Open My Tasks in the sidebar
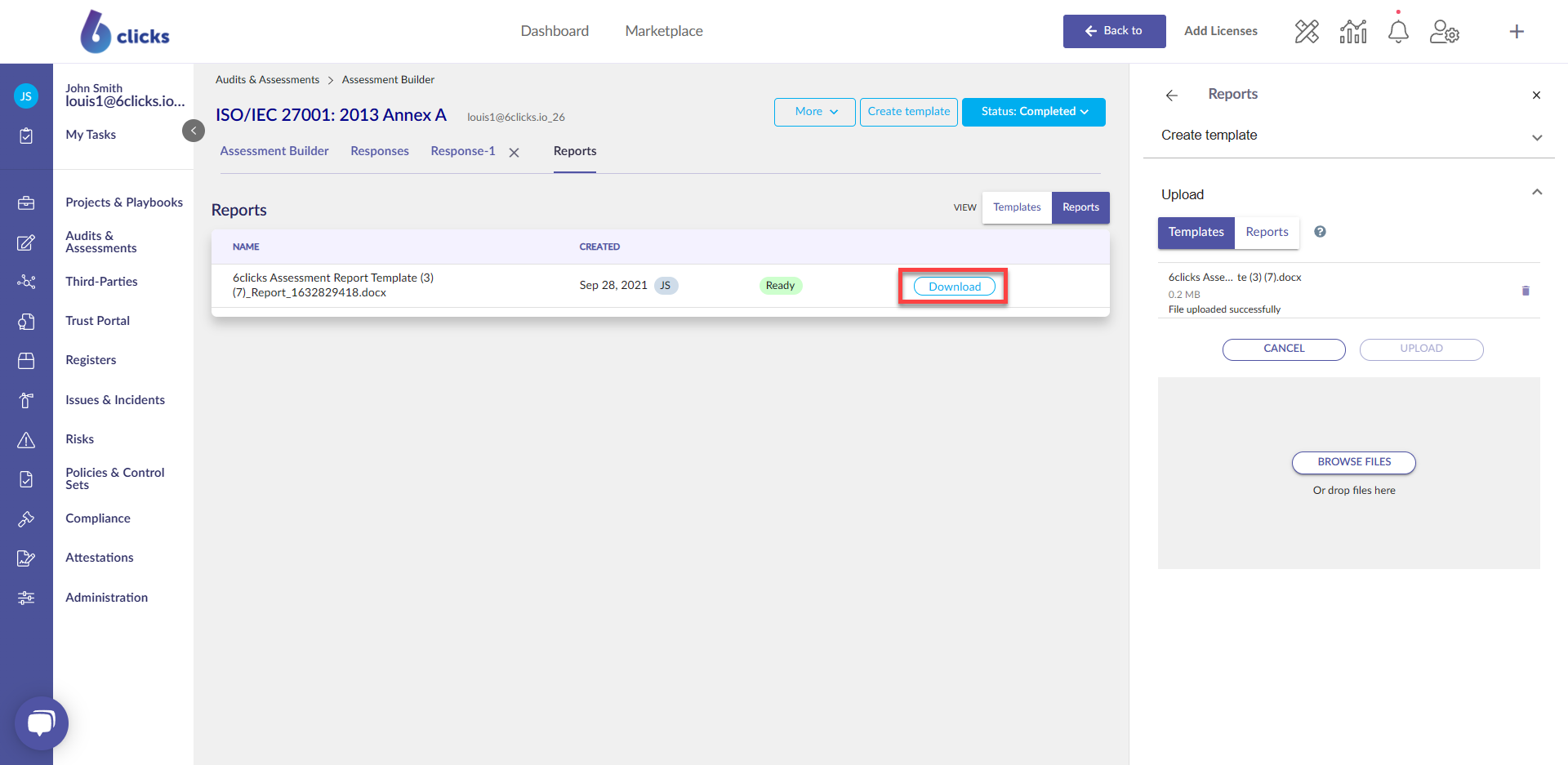1568x765 pixels. 91,135
